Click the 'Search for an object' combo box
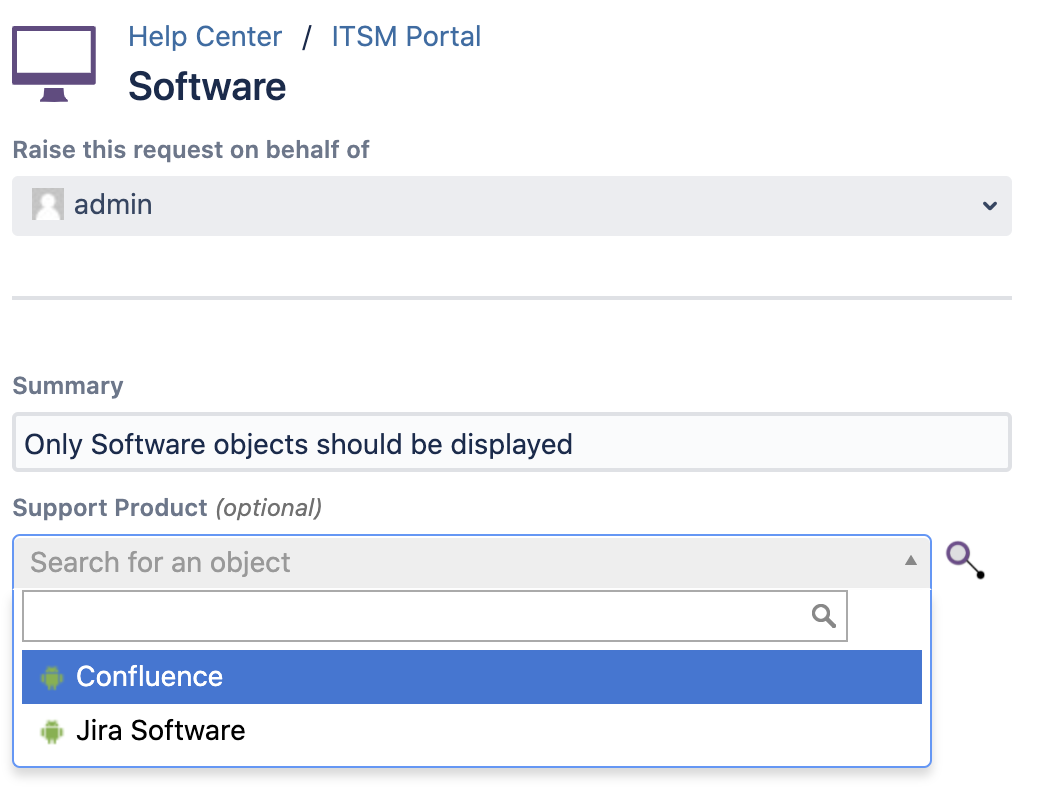The image size is (1044, 788). click(460, 562)
